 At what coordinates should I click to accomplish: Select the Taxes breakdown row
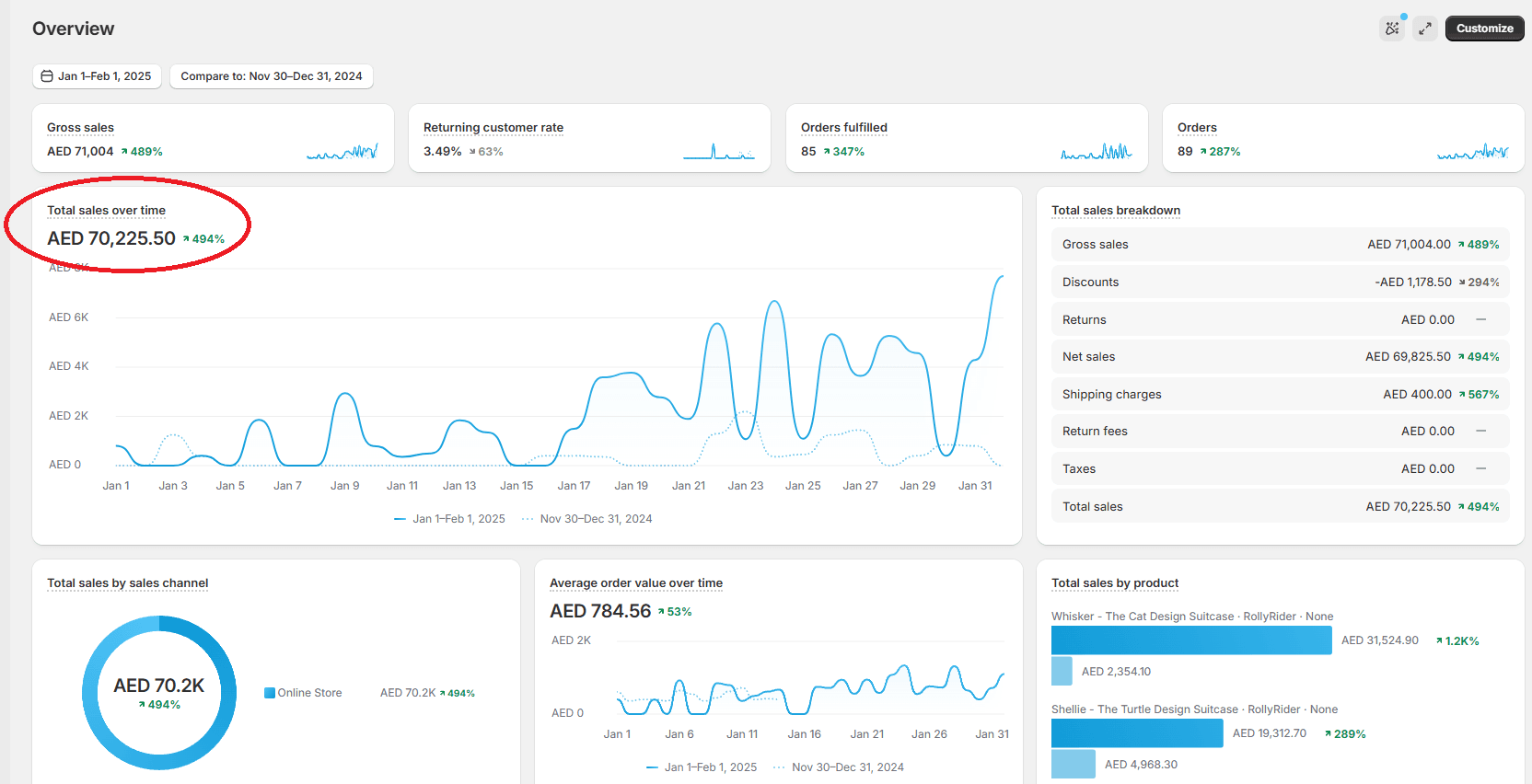coord(1281,468)
